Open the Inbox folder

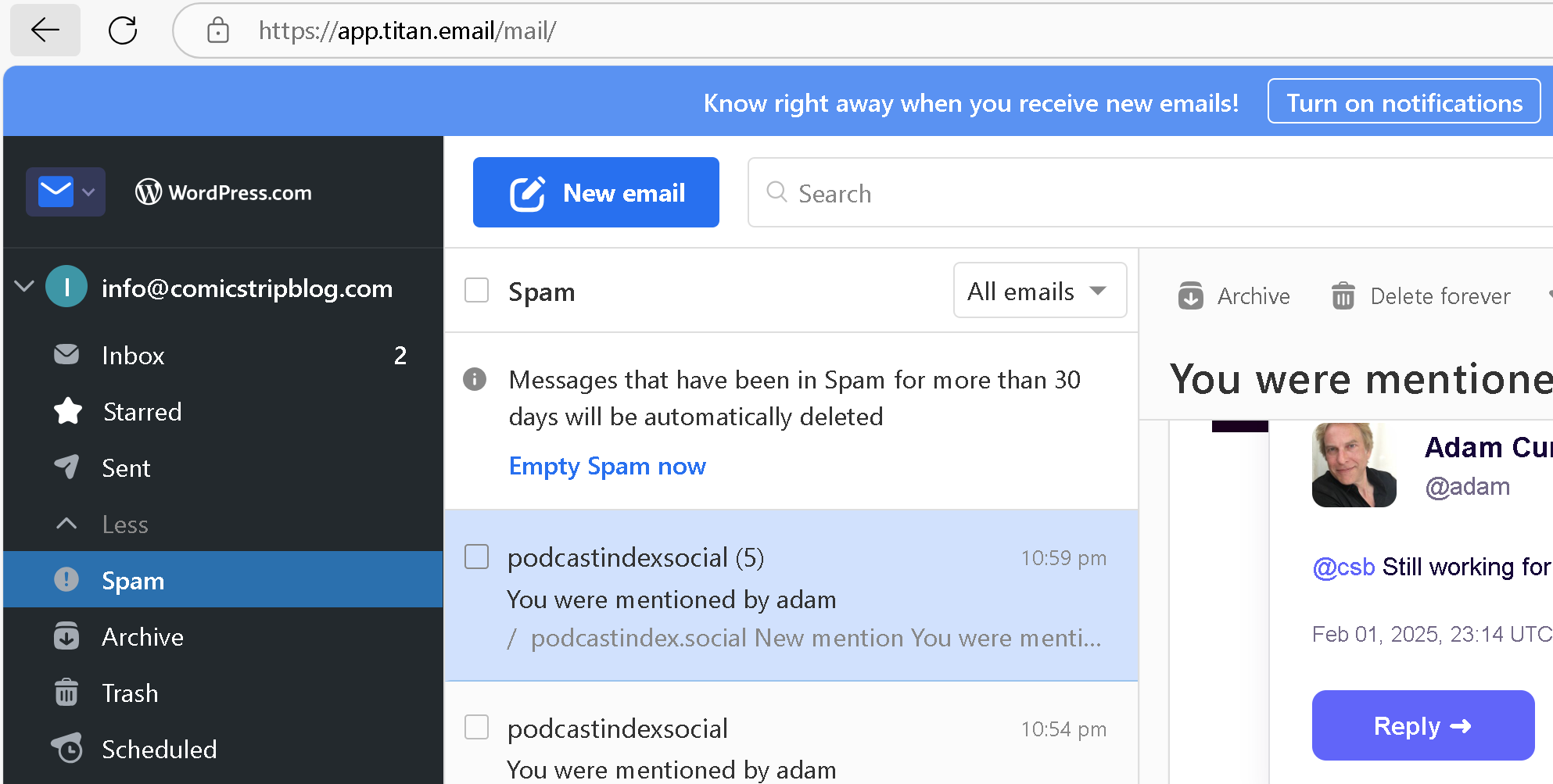133,356
